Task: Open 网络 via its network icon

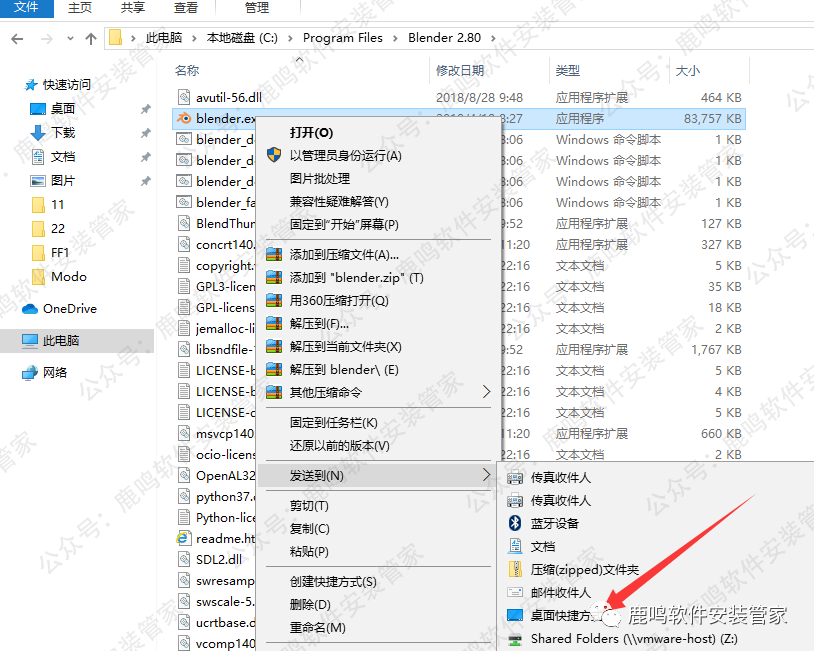Action: point(29,374)
